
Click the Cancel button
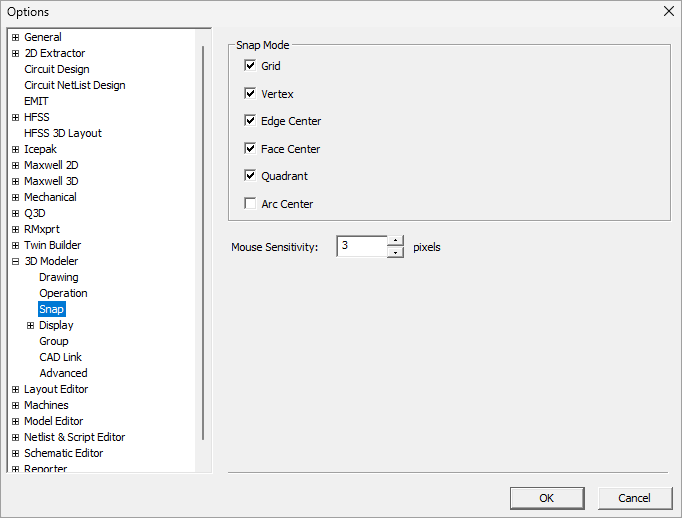point(635,498)
